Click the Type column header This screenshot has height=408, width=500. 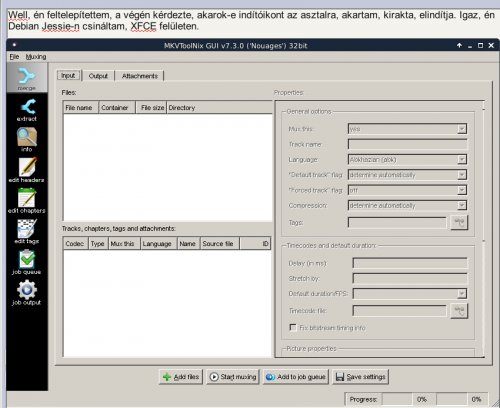98,244
